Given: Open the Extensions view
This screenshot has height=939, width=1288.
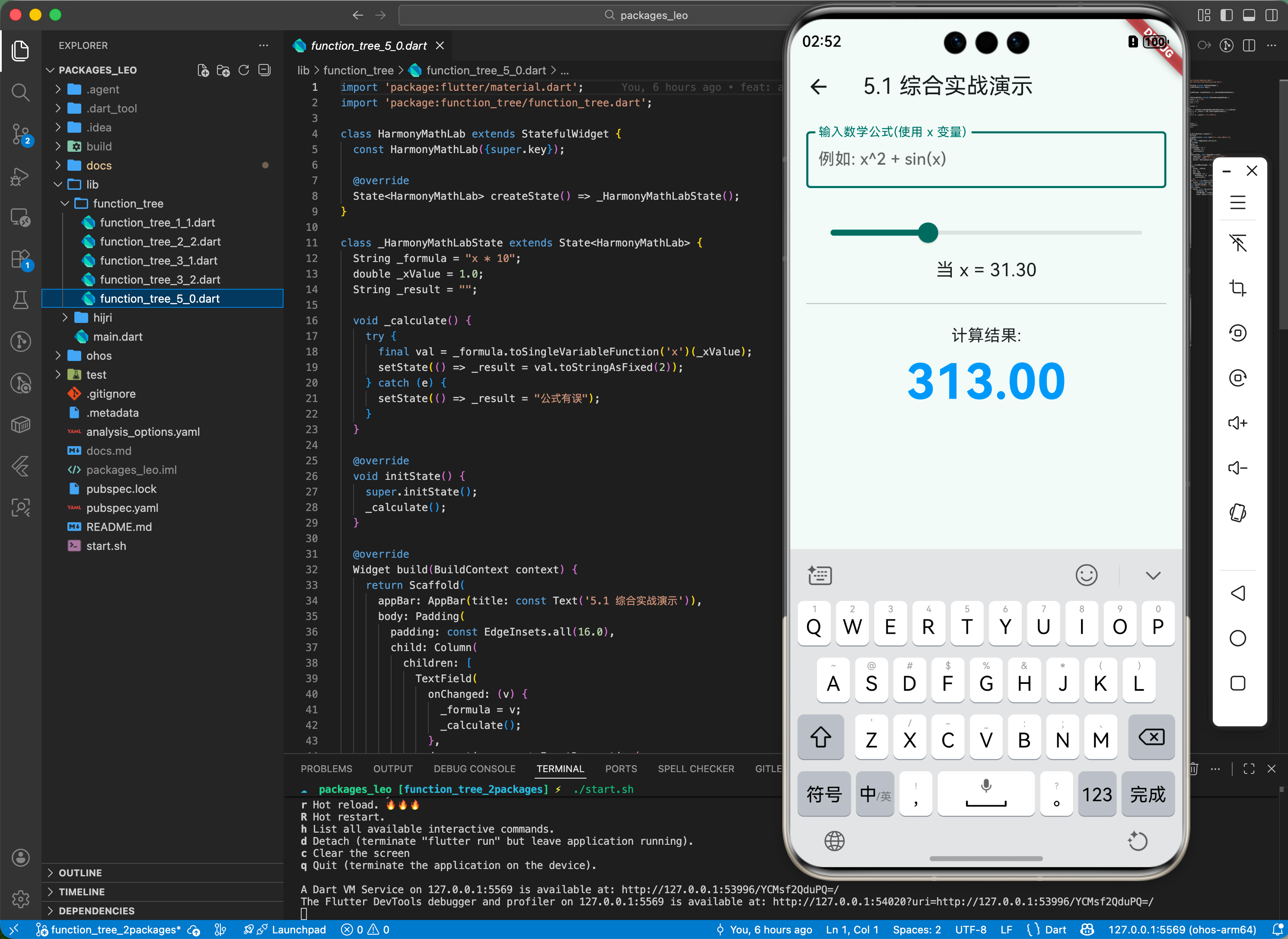Looking at the screenshot, I should pos(20,259).
